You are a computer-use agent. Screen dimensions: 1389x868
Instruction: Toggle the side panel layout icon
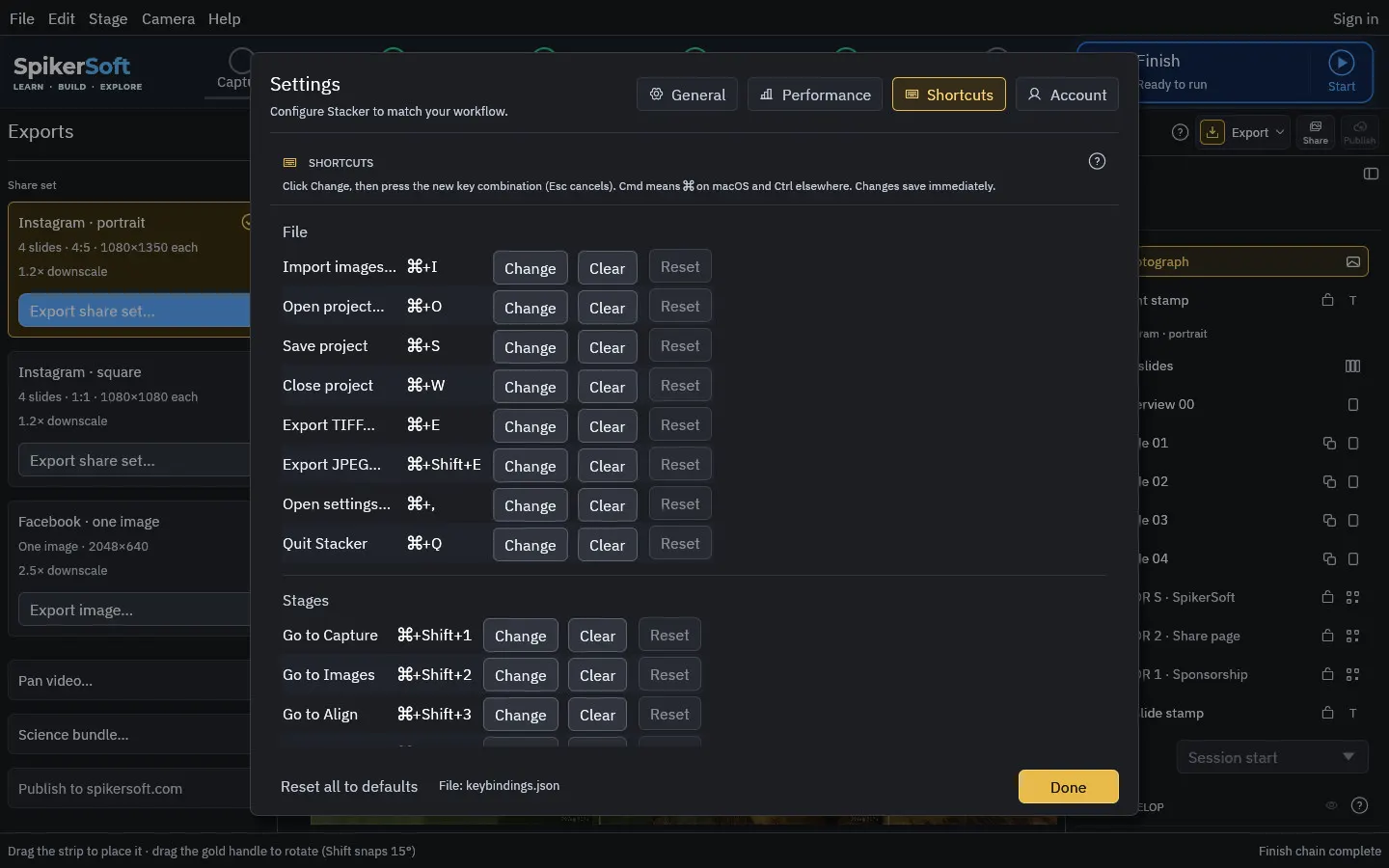(x=1371, y=174)
